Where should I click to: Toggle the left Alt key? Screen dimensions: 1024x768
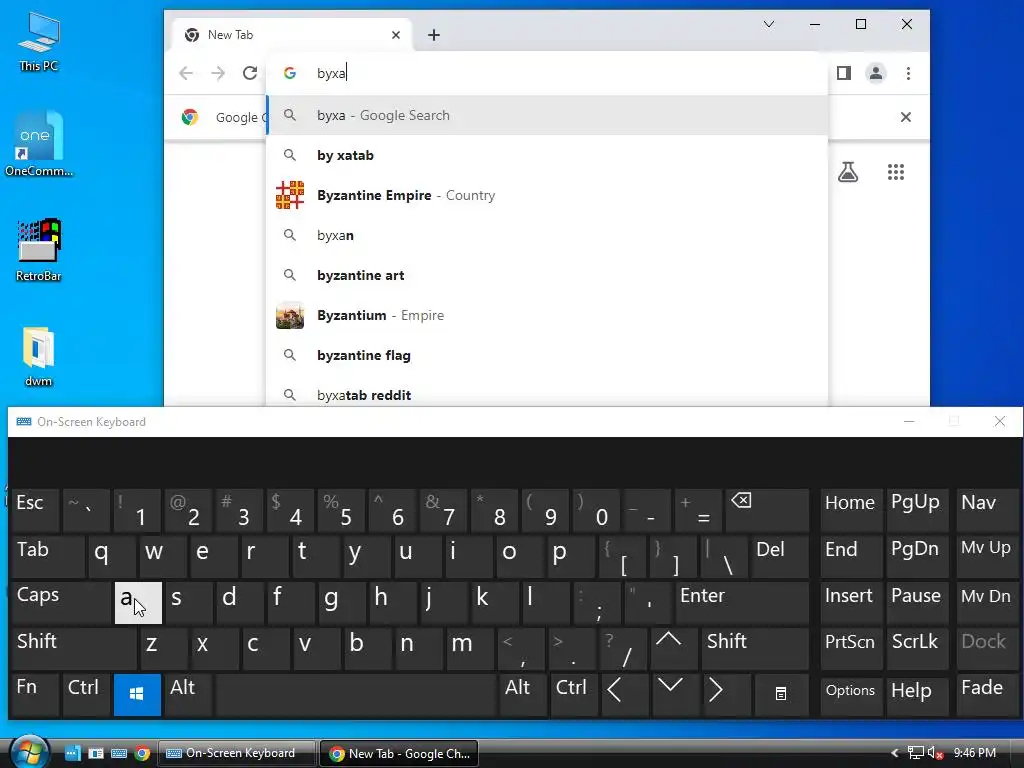(x=188, y=695)
